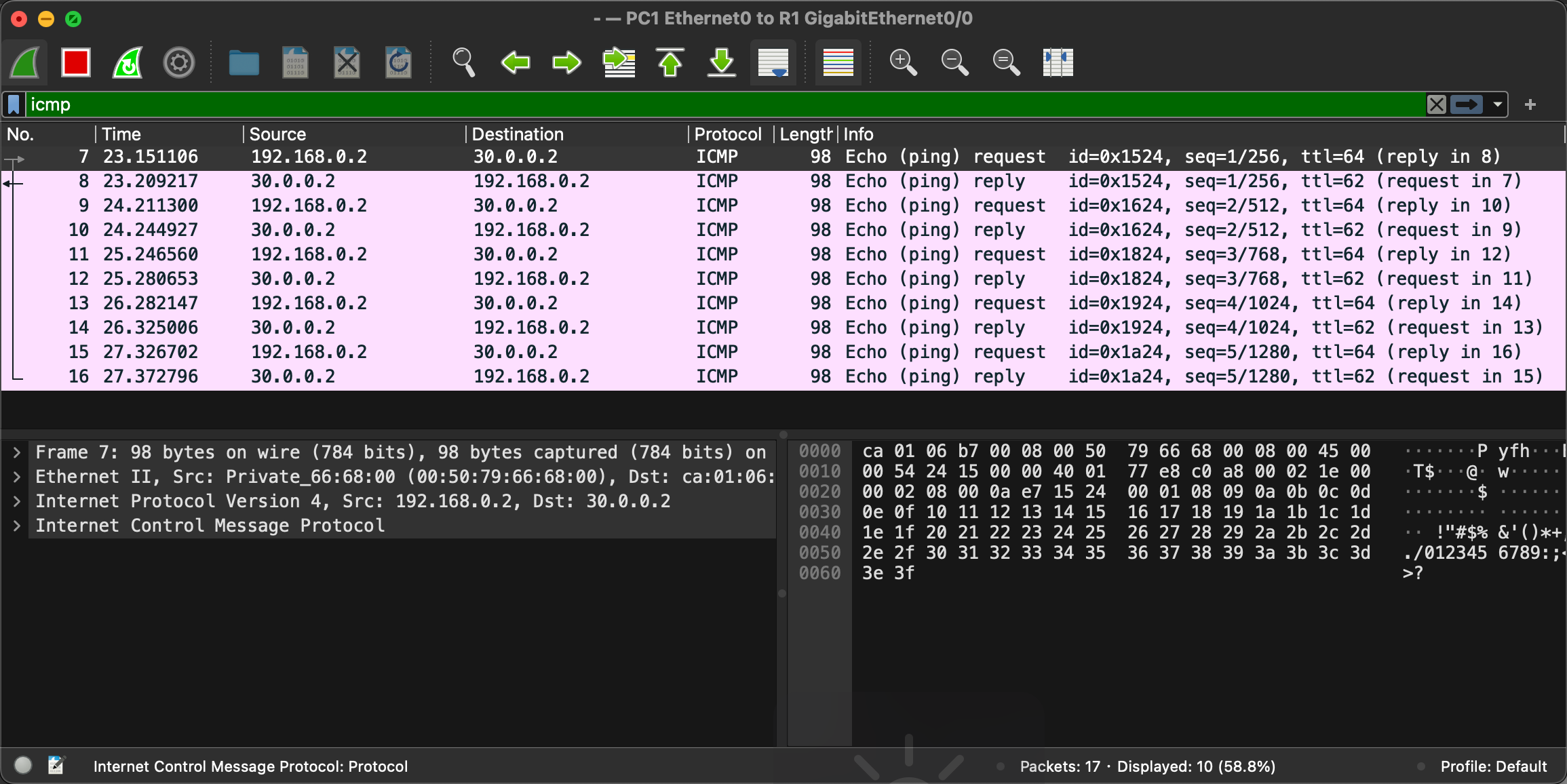This screenshot has height=784, width=1567.
Task: Clear the icmp display filter
Action: (x=1436, y=104)
